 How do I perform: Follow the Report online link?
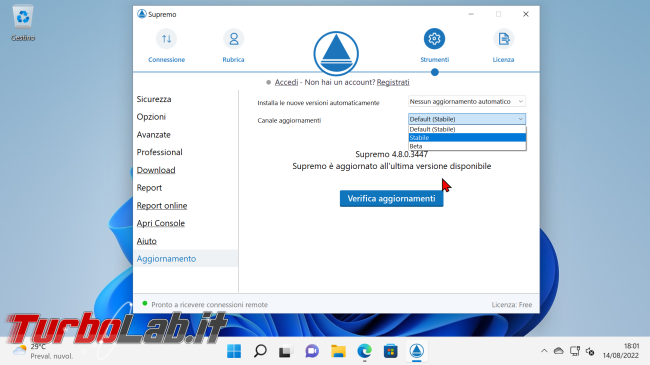point(162,206)
